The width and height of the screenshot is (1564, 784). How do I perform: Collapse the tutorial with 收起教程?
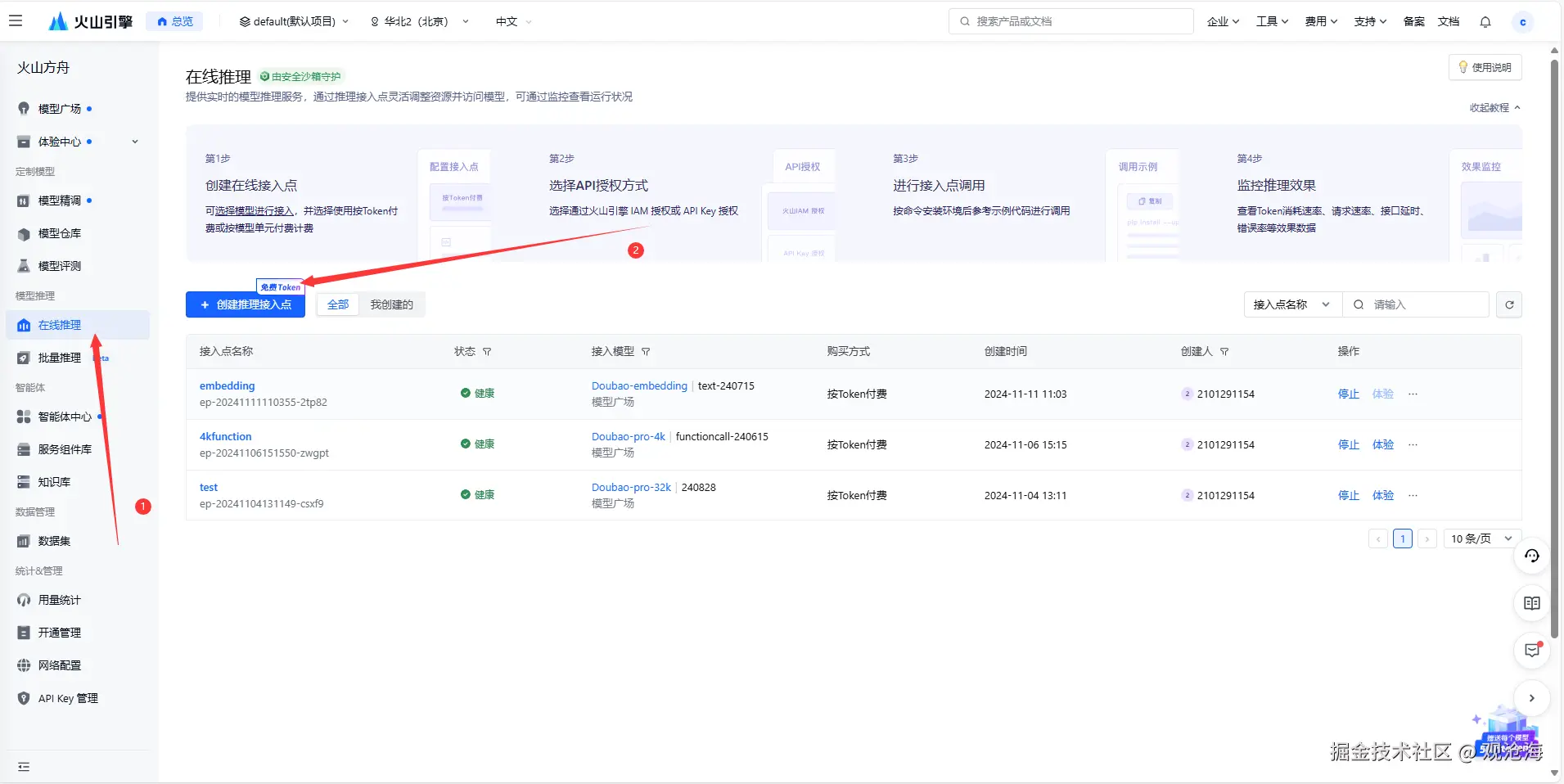[x=1494, y=108]
